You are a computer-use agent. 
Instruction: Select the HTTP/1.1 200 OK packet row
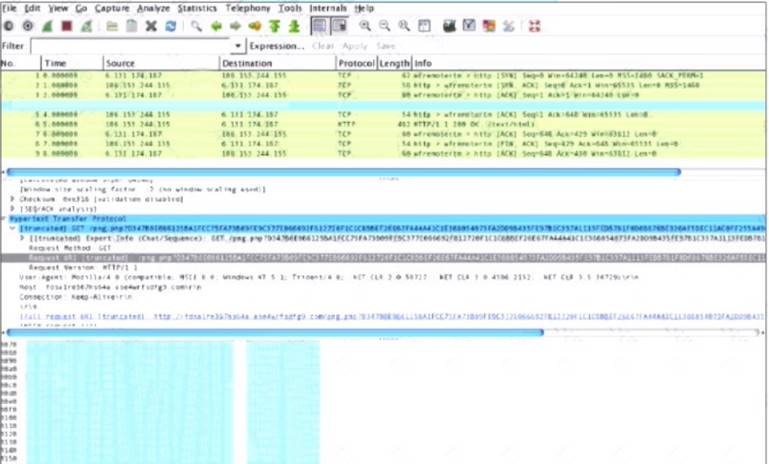point(384,124)
